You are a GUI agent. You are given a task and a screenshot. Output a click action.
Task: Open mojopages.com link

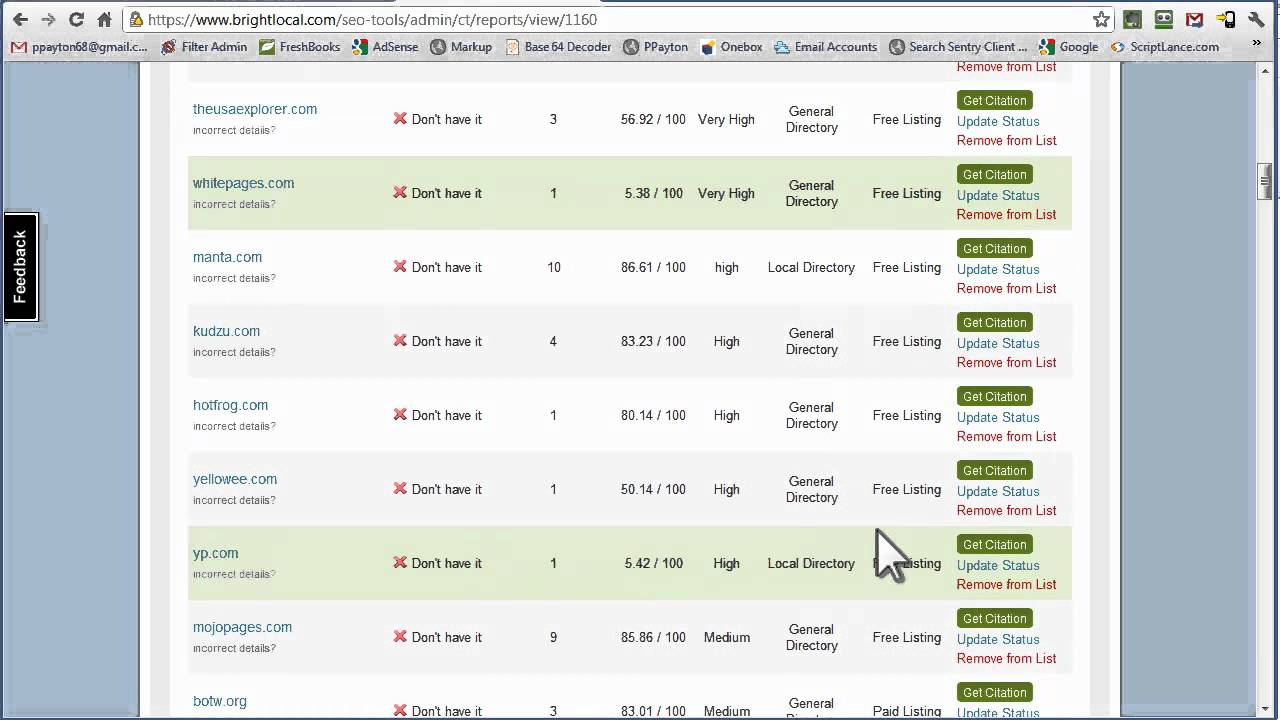click(x=242, y=627)
